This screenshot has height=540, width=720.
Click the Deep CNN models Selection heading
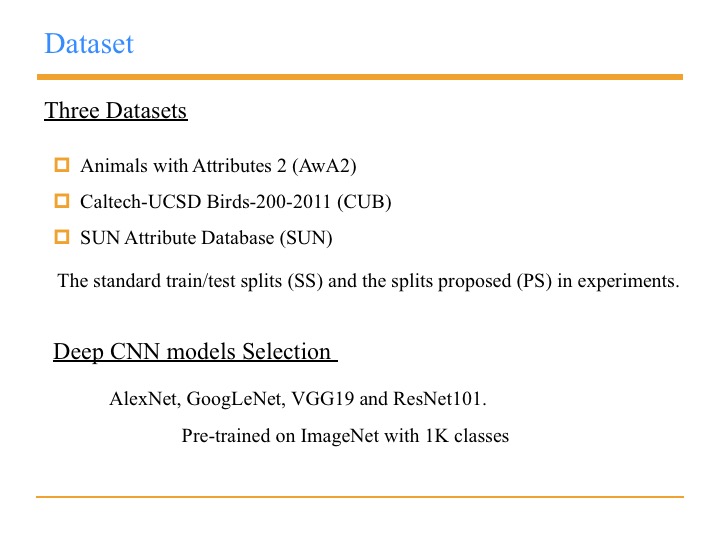click(195, 352)
